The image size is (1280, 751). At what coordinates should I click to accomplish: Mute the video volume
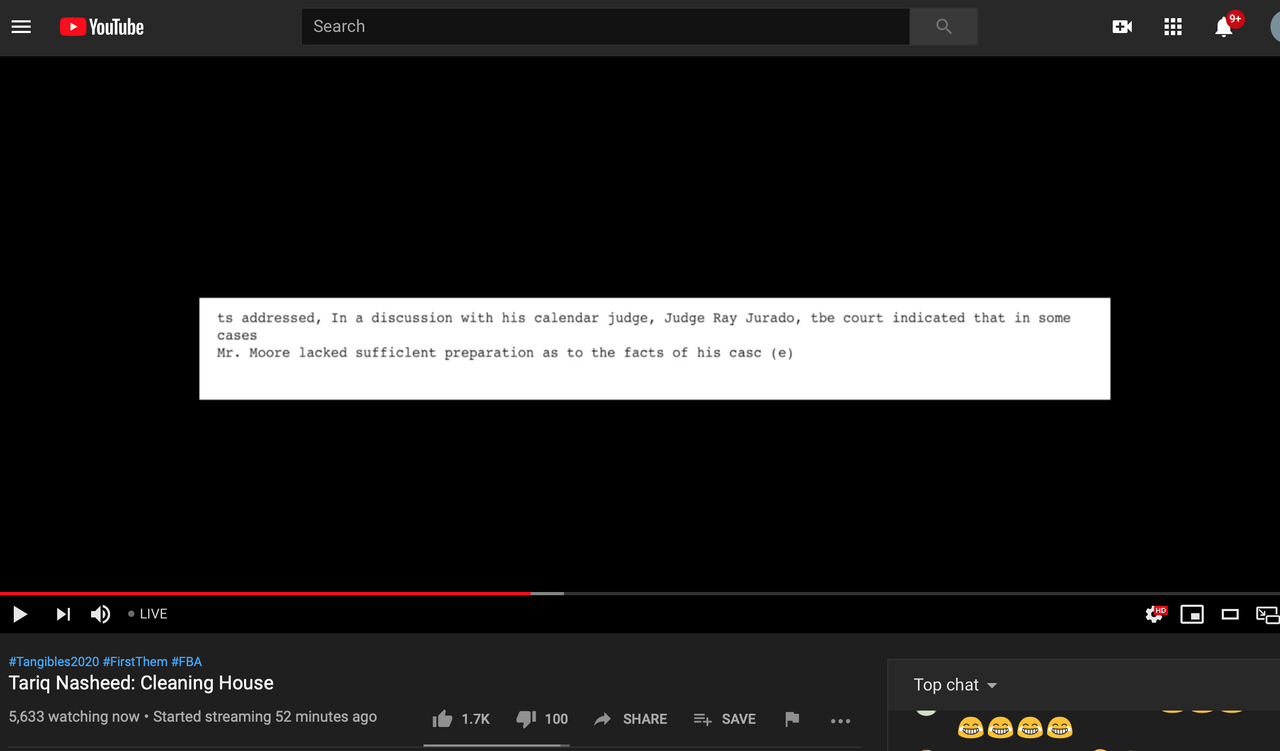pos(100,614)
